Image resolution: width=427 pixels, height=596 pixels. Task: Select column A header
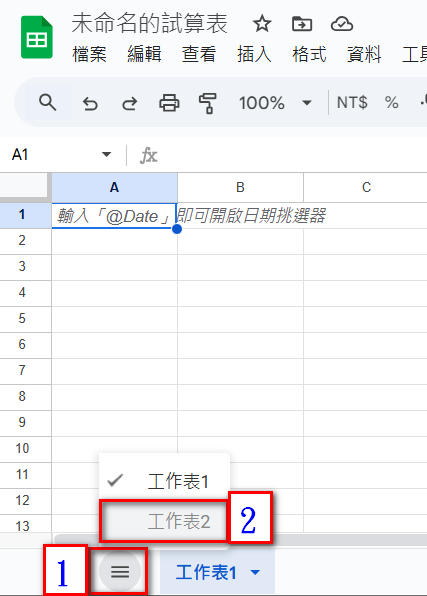(x=114, y=187)
